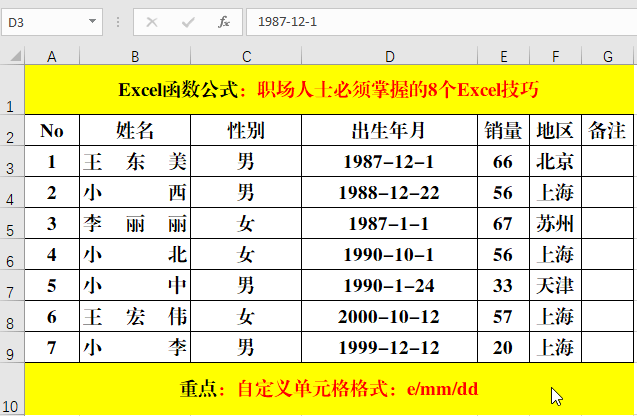
Task: Expand the Name Box dropdown arrow
Action: (x=92, y=22)
